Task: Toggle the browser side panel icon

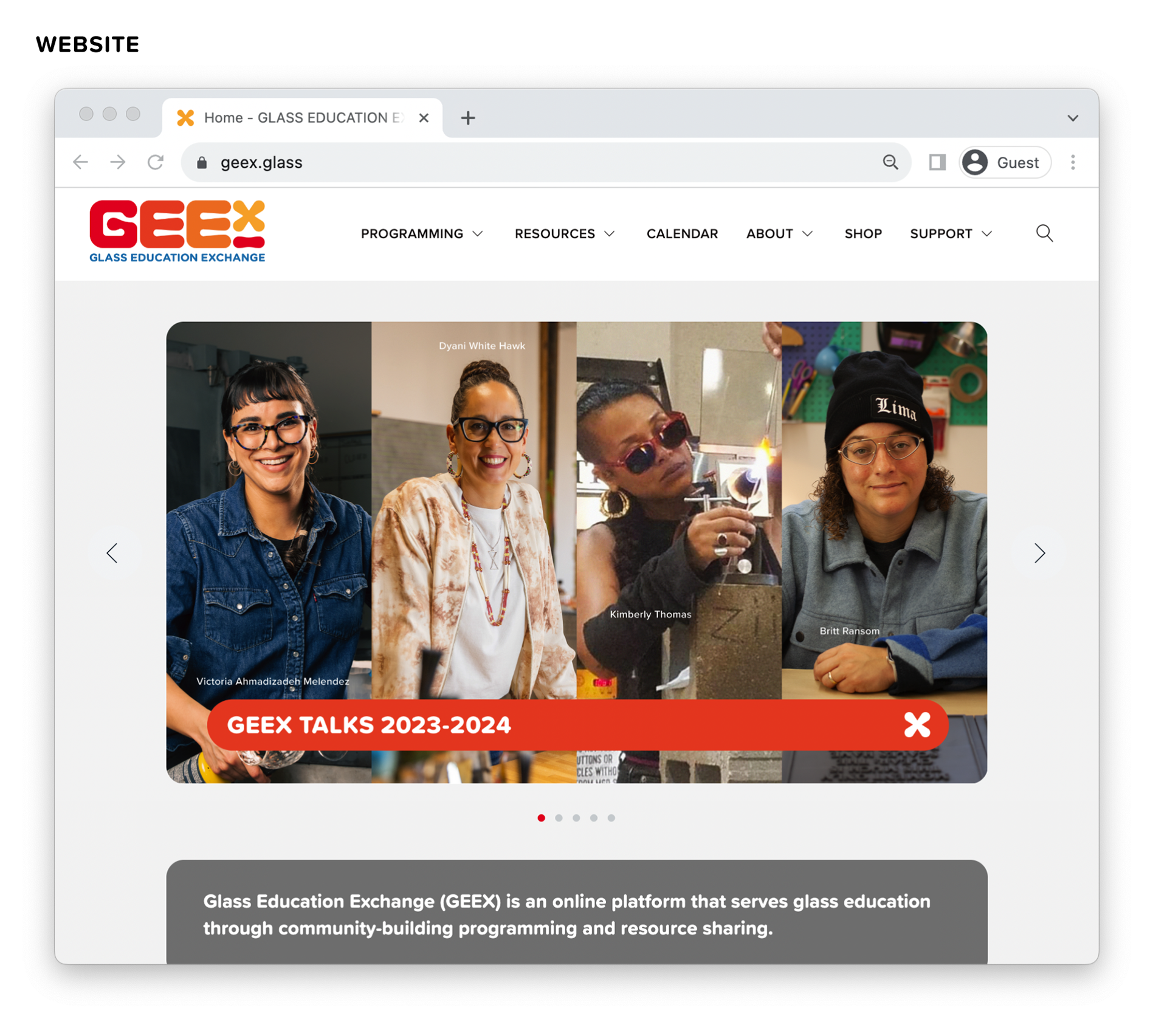Action: point(937,162)
